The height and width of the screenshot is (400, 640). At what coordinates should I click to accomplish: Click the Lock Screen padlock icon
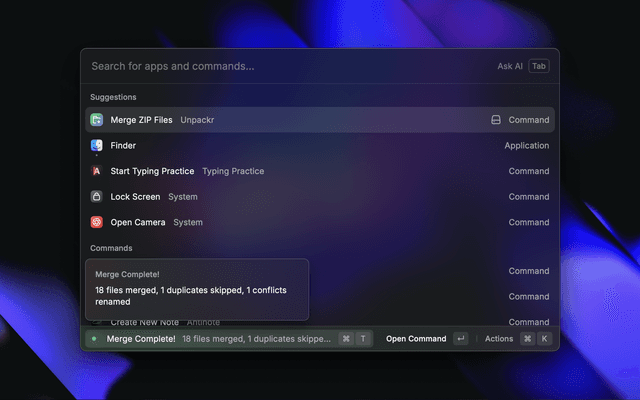coord(97,197)
